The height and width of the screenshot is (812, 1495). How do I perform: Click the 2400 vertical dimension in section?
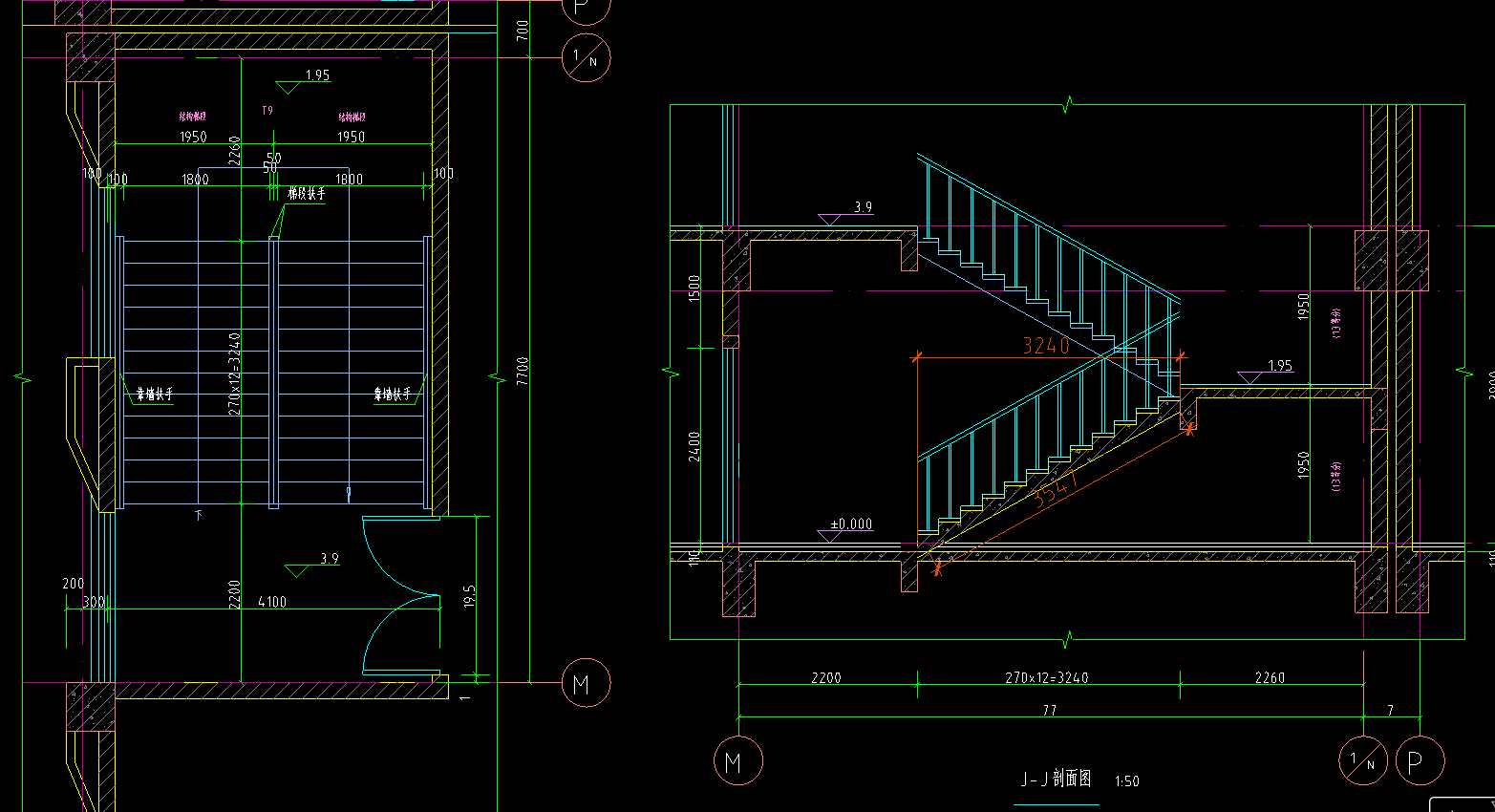pos(694,446)
